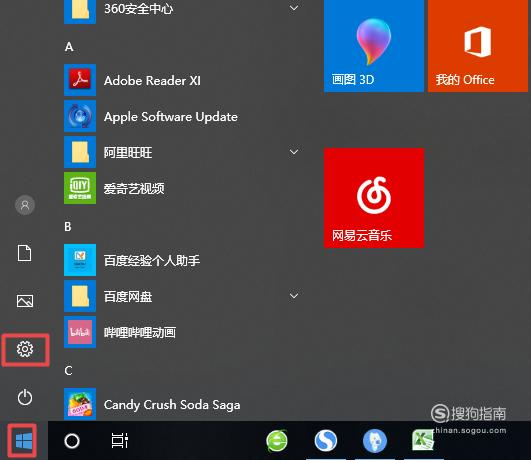Click the user account avatar

(25, 205)
